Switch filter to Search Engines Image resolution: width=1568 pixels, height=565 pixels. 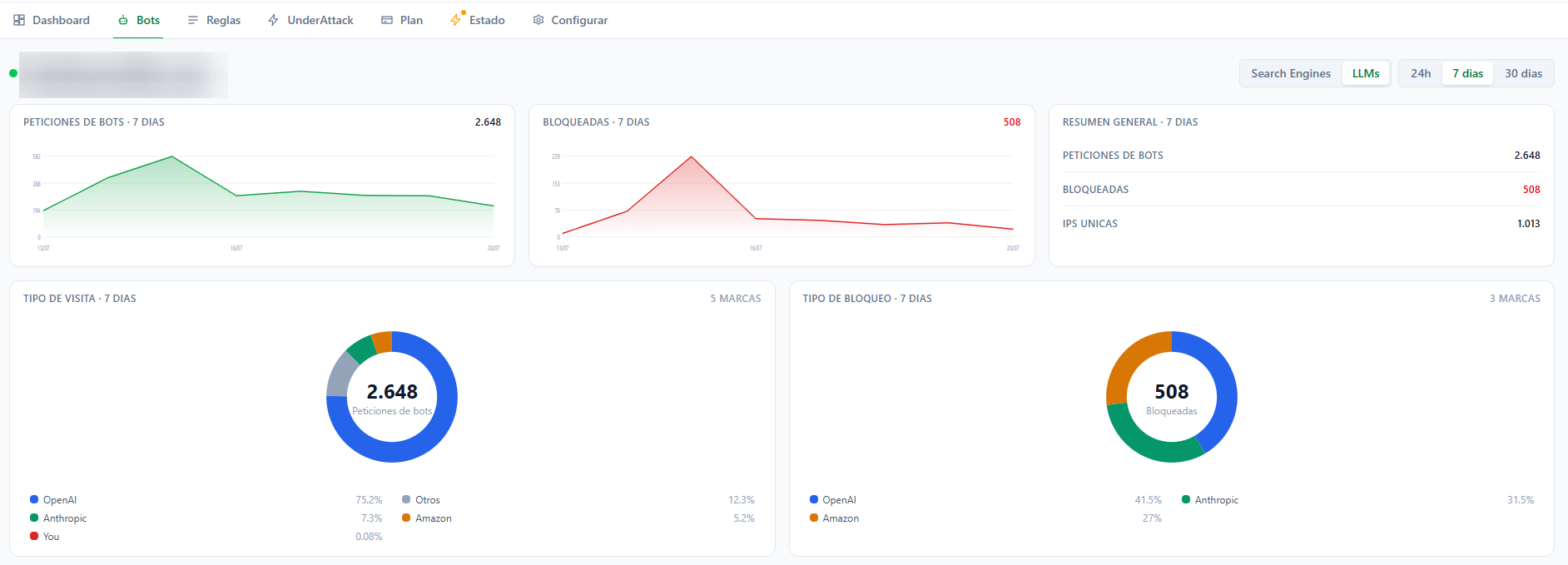pyautogui.click(x=1291, y=73)
